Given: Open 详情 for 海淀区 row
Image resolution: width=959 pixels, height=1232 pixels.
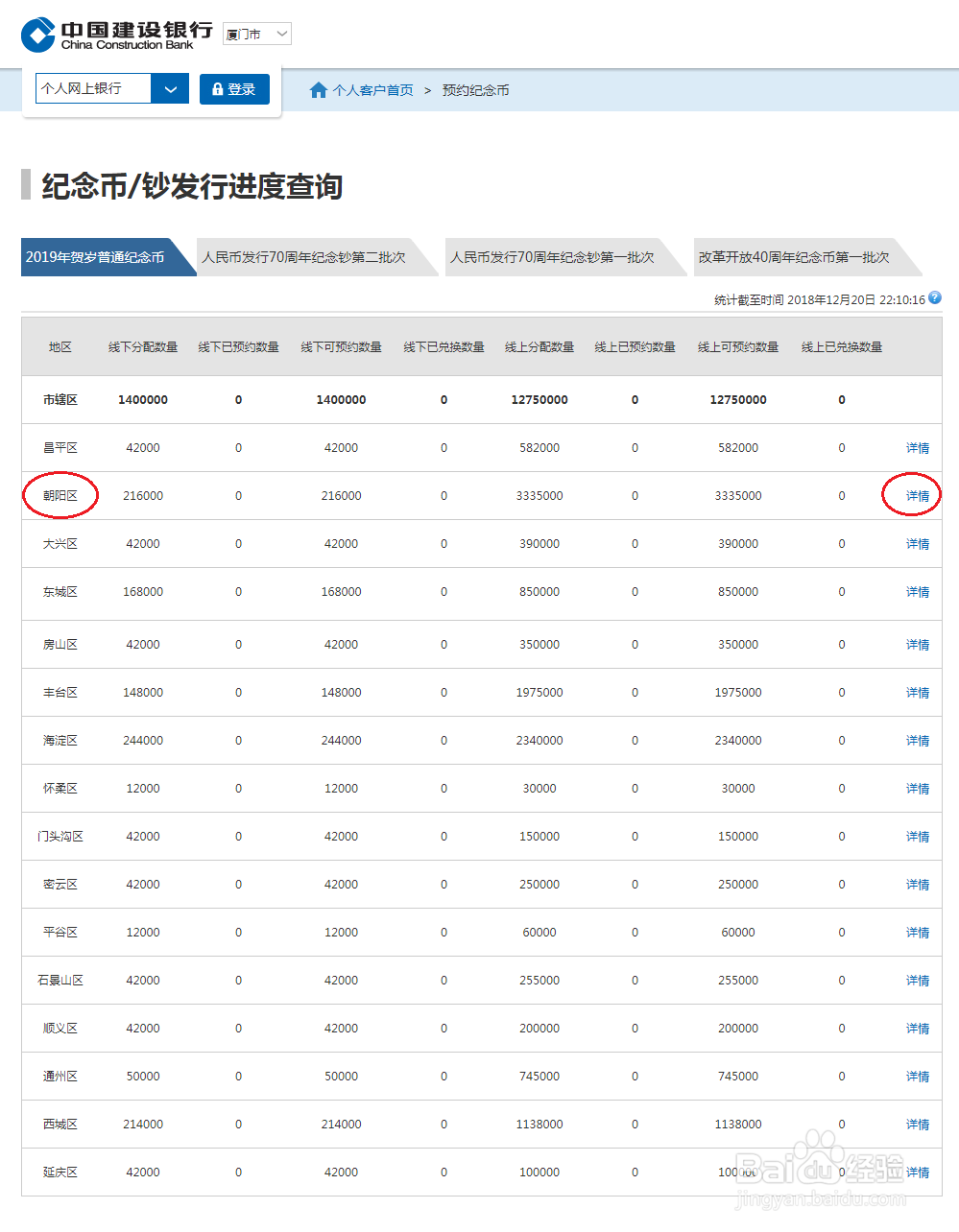Looking at the screenshot, I should coord(916,740).
